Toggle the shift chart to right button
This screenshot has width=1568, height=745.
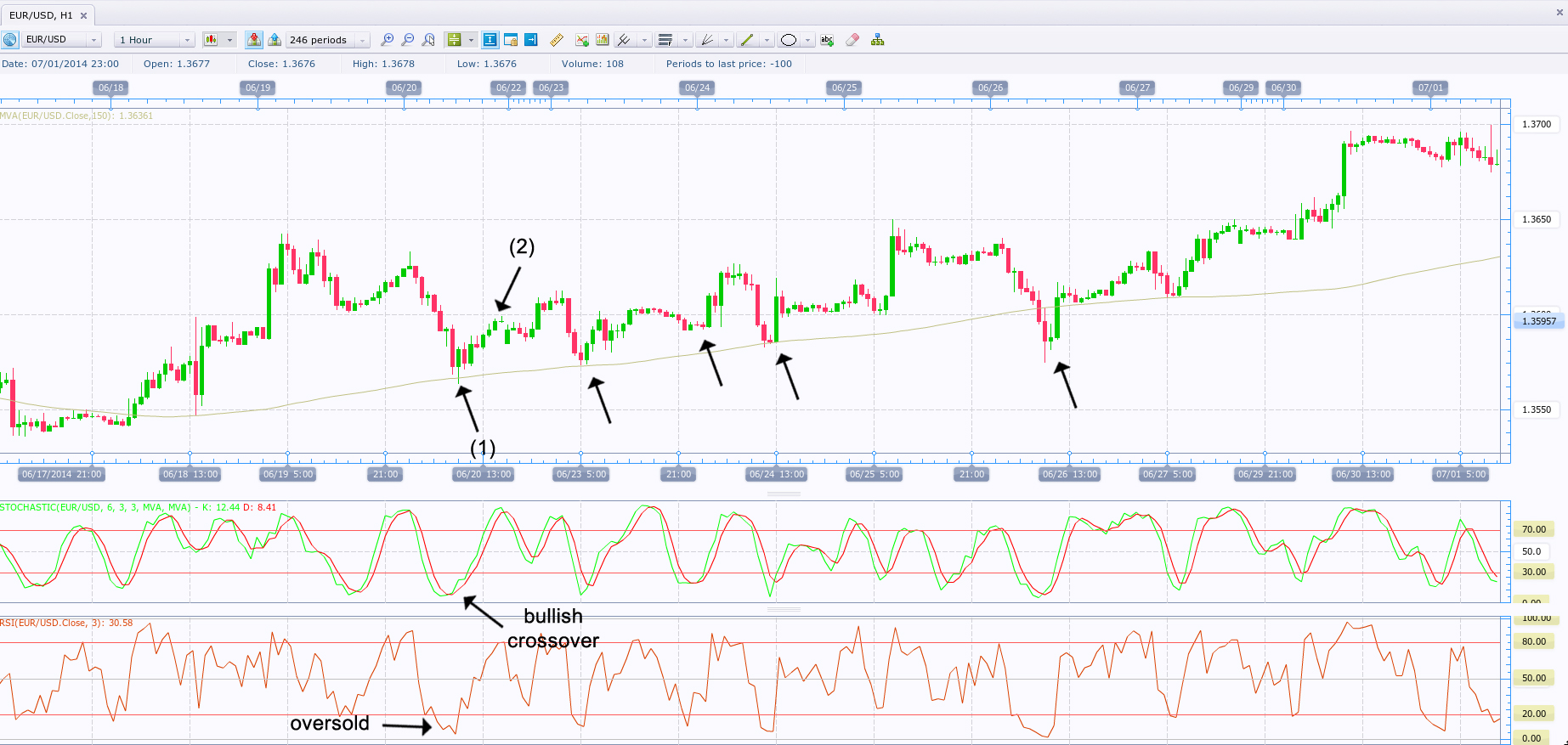tap(531, 40)
